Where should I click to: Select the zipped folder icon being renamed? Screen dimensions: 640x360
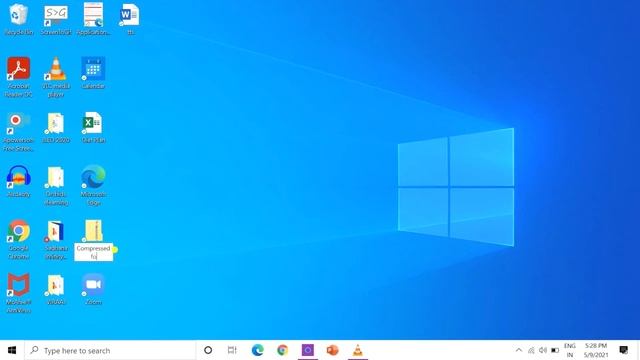[x=93, y=231]
